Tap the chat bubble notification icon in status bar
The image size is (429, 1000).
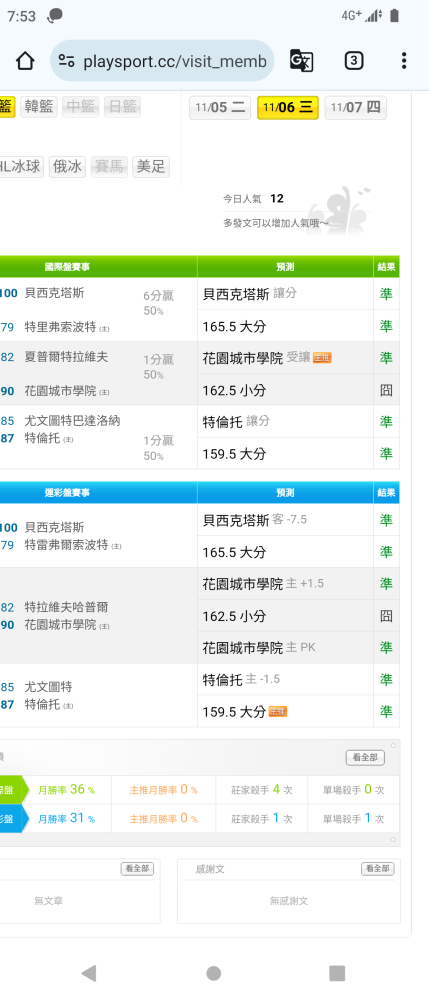click(55, 16)
